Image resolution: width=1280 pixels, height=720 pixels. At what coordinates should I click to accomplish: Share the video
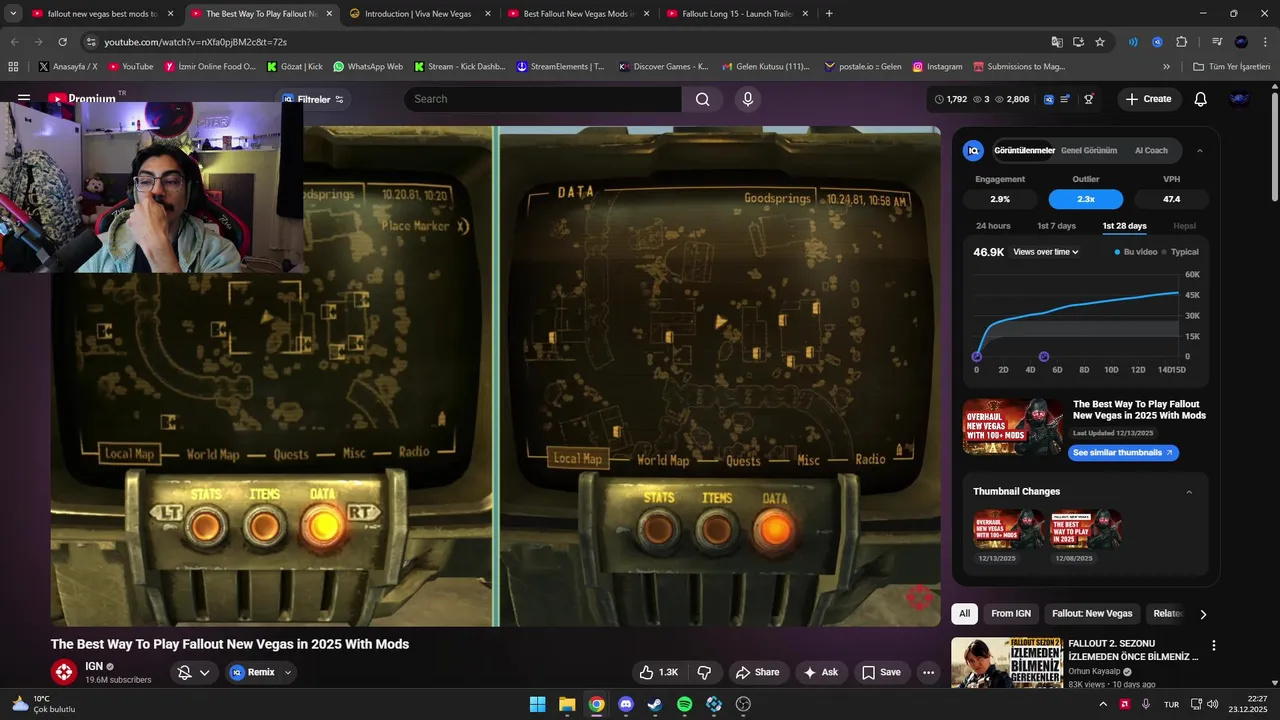[757, 672]
